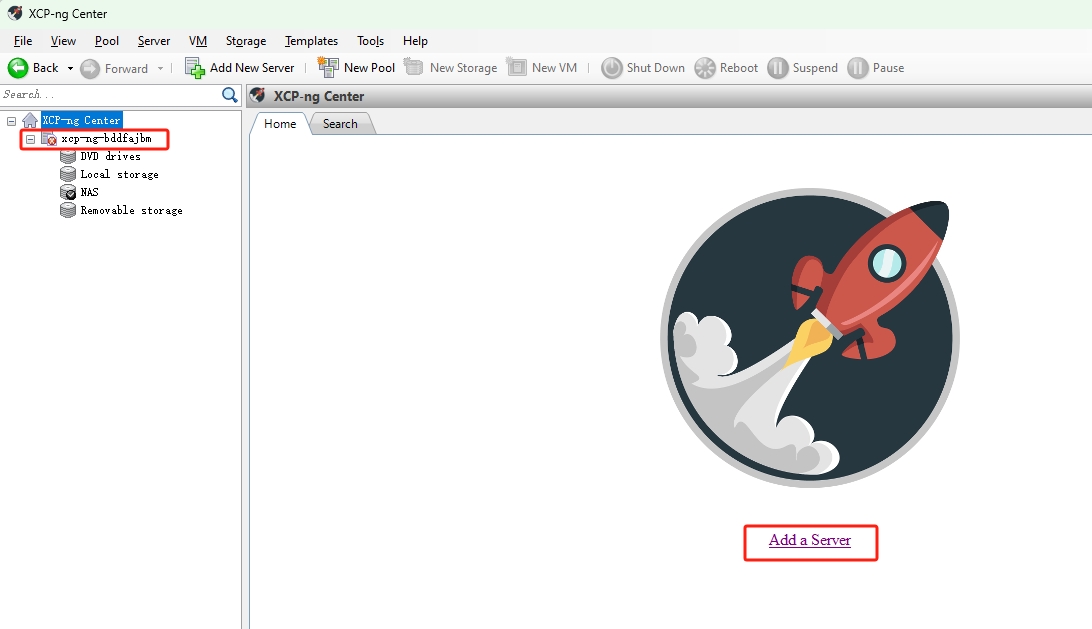Click the search magnifier icon

coord(229,95)
